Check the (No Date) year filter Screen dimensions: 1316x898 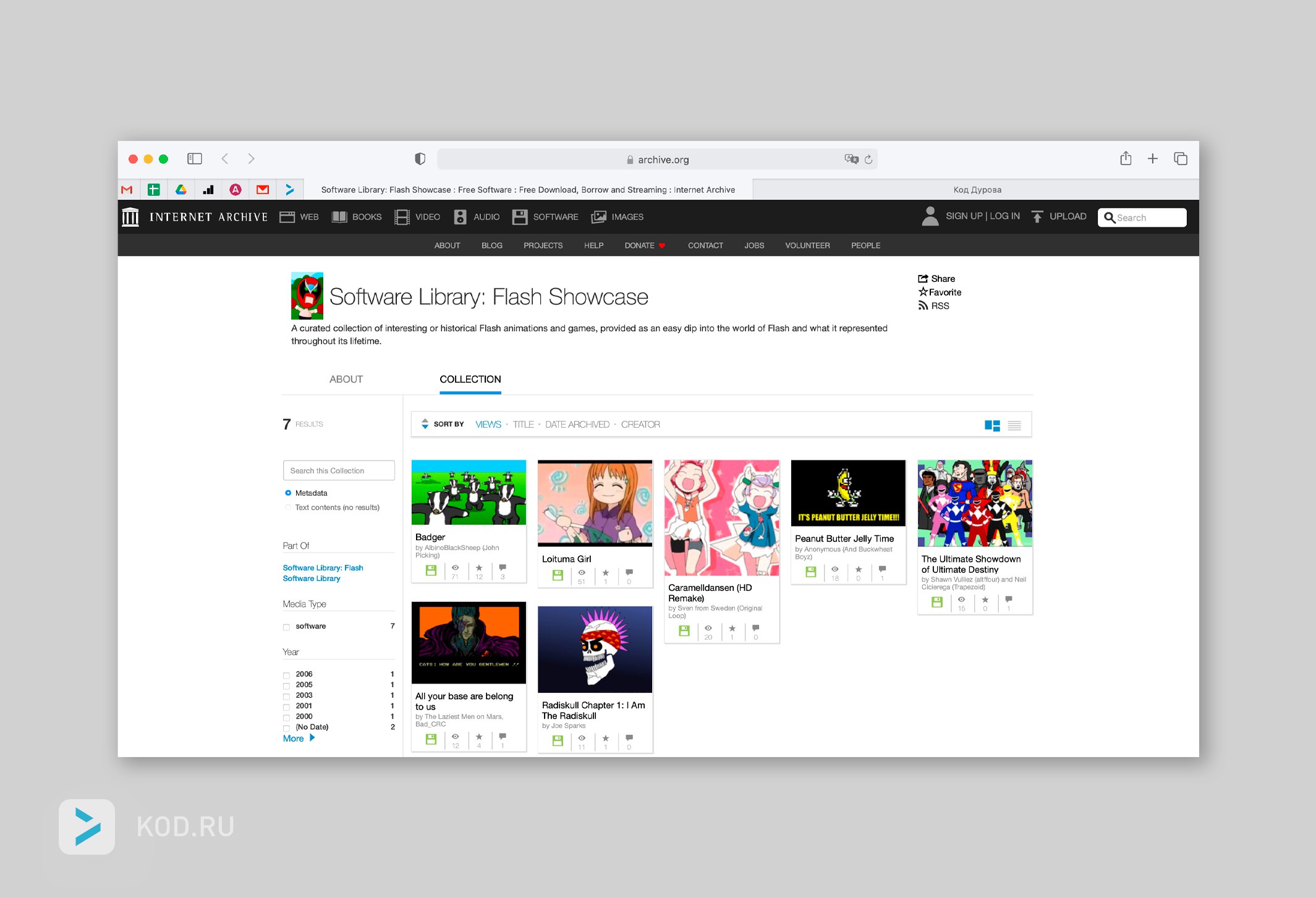tap(286, 728)
